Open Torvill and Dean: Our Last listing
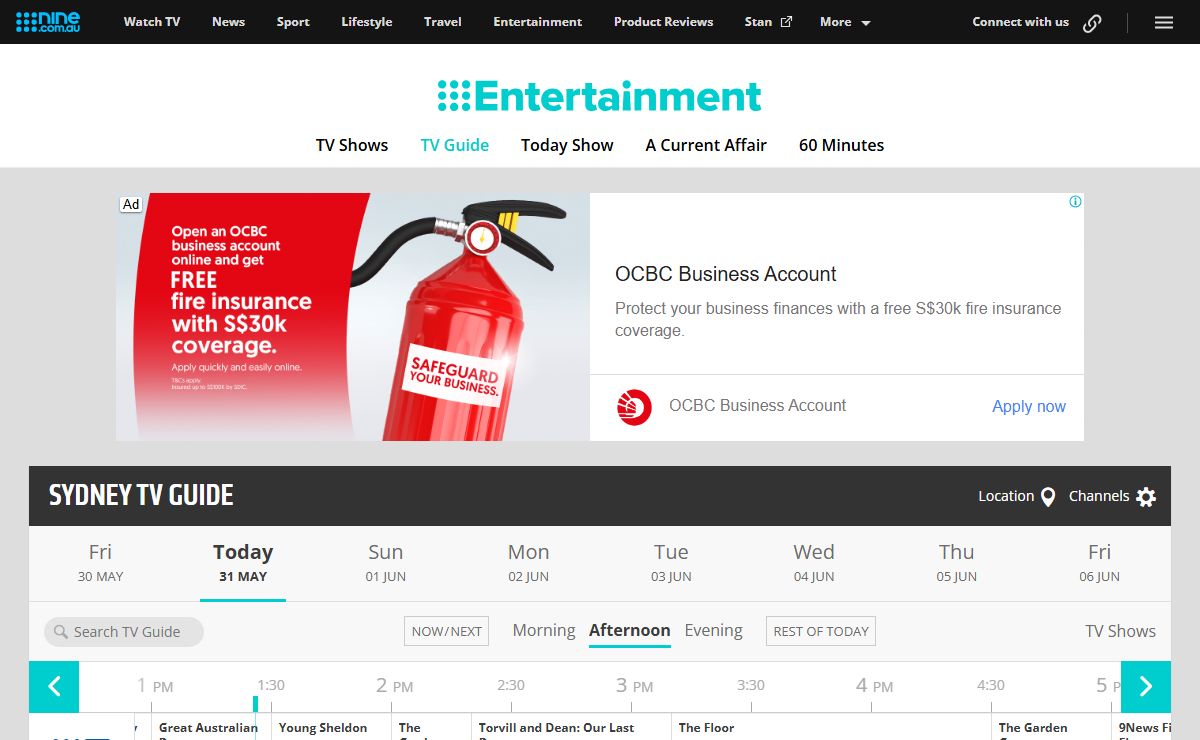 pos(571,727)
